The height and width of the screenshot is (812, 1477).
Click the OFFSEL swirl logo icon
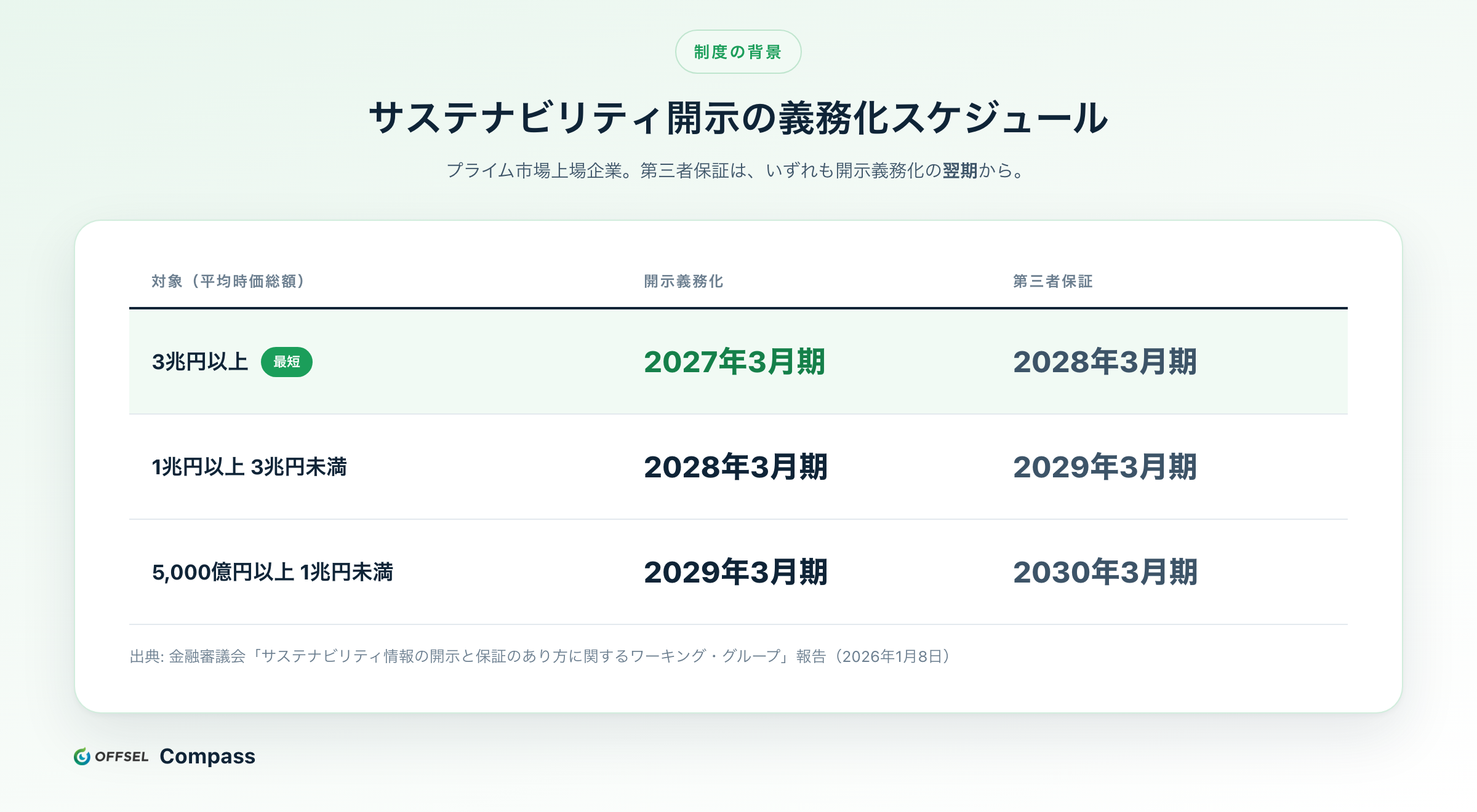[82, 756]
